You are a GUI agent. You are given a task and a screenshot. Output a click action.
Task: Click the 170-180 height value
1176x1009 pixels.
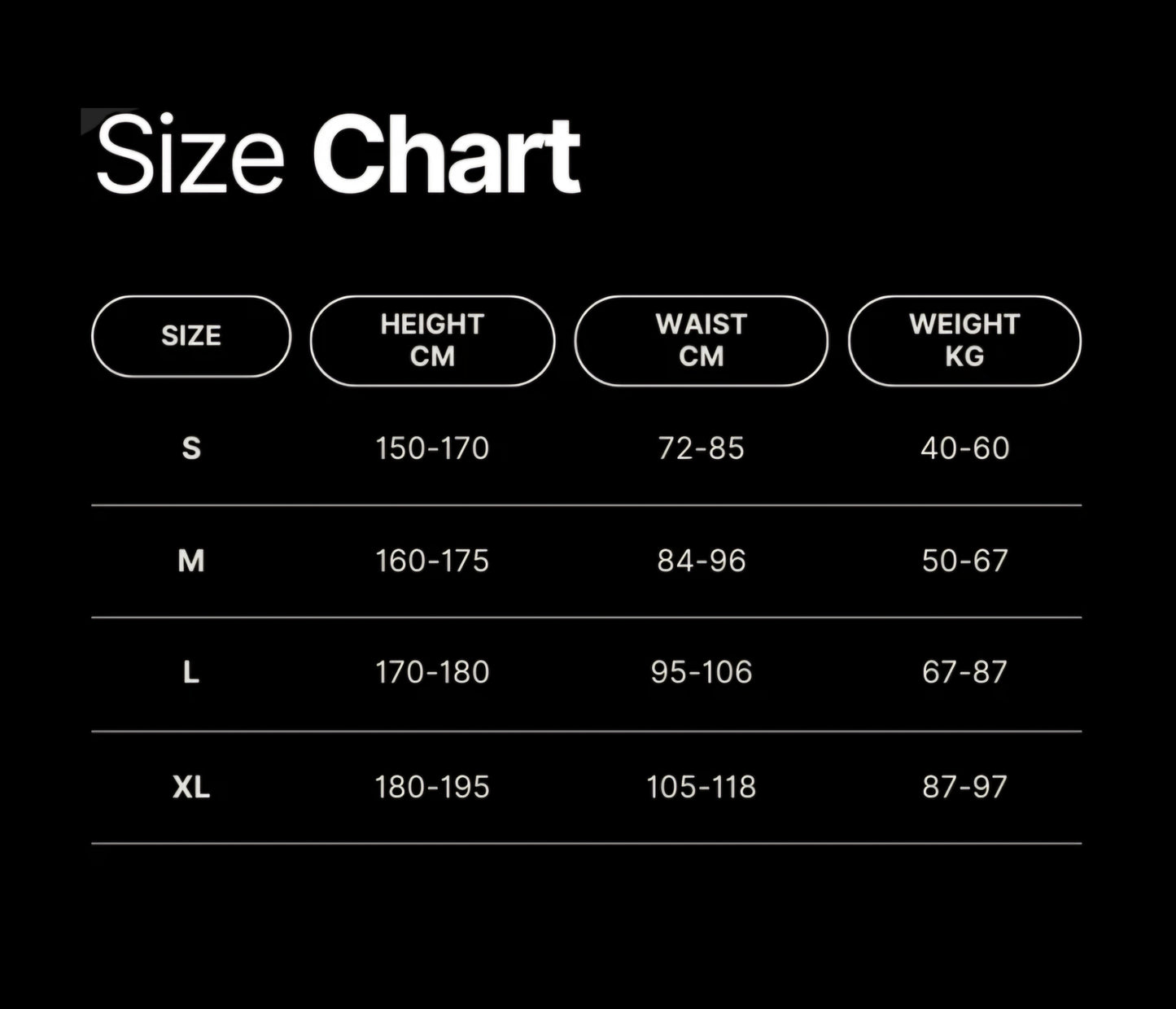coord(432,672)
